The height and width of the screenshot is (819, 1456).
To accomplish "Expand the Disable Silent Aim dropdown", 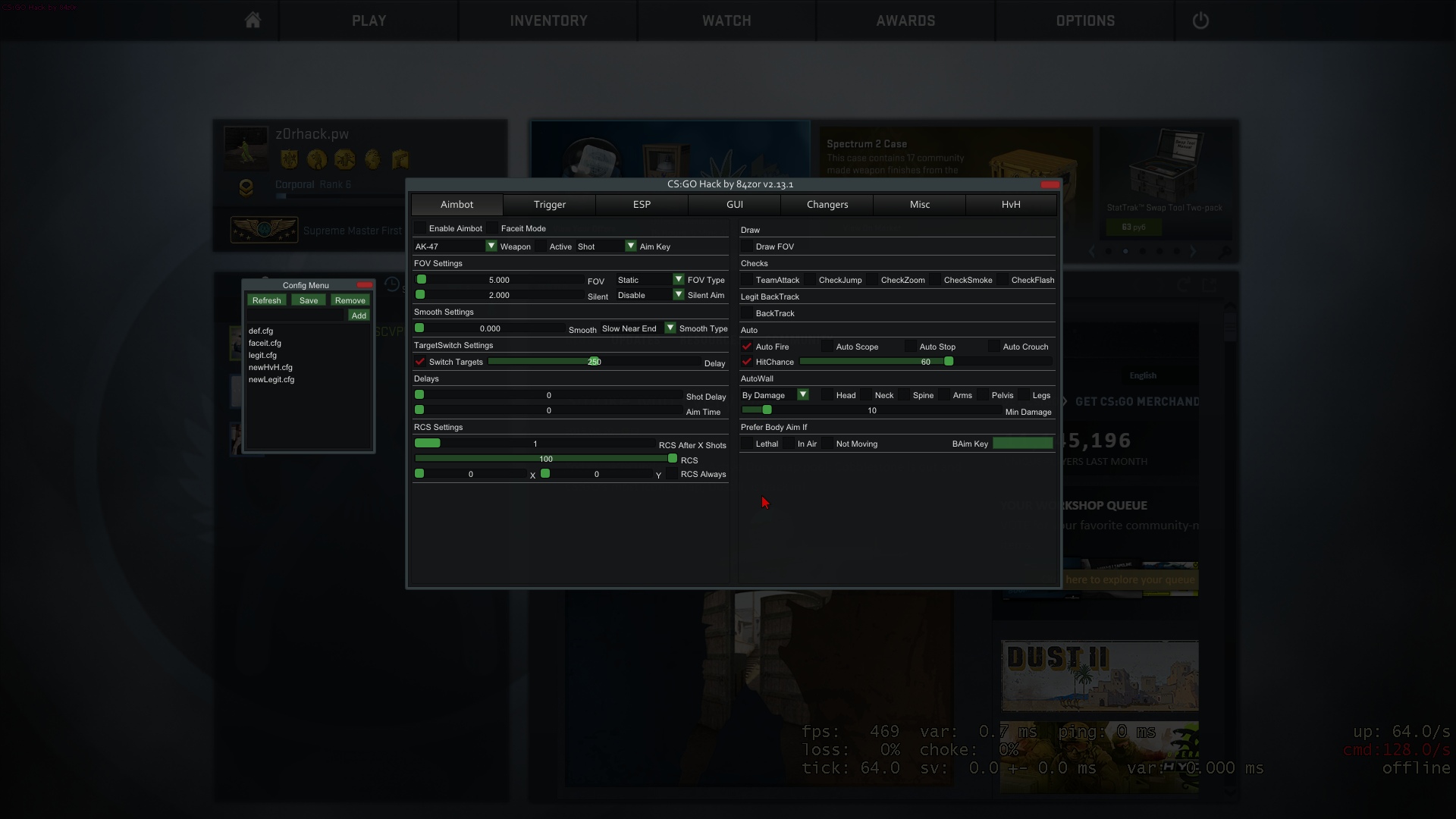I will 650,295.
